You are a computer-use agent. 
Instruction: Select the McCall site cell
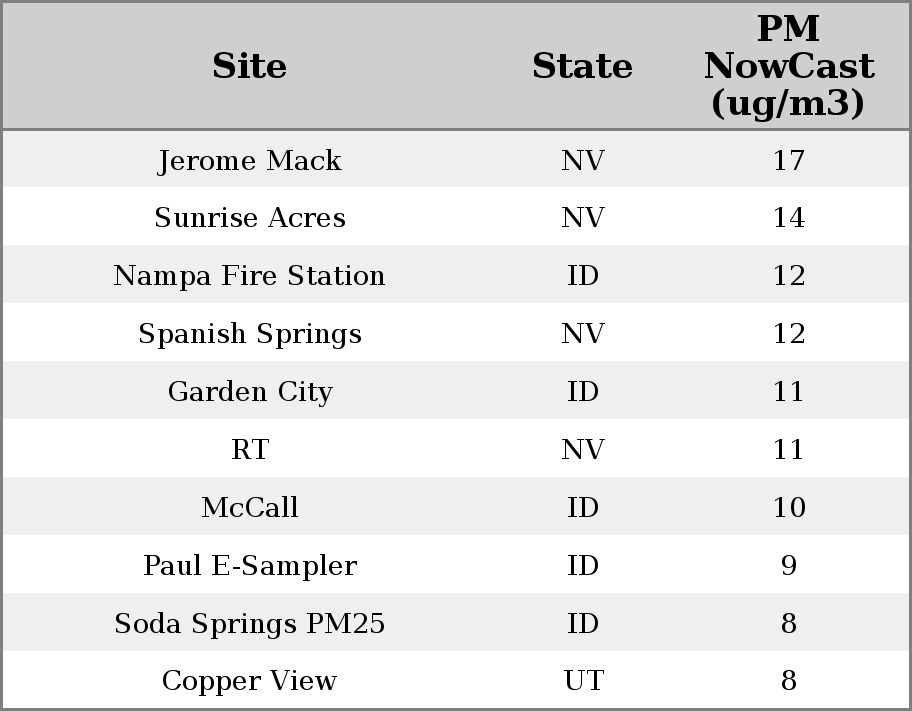[249, 508]
